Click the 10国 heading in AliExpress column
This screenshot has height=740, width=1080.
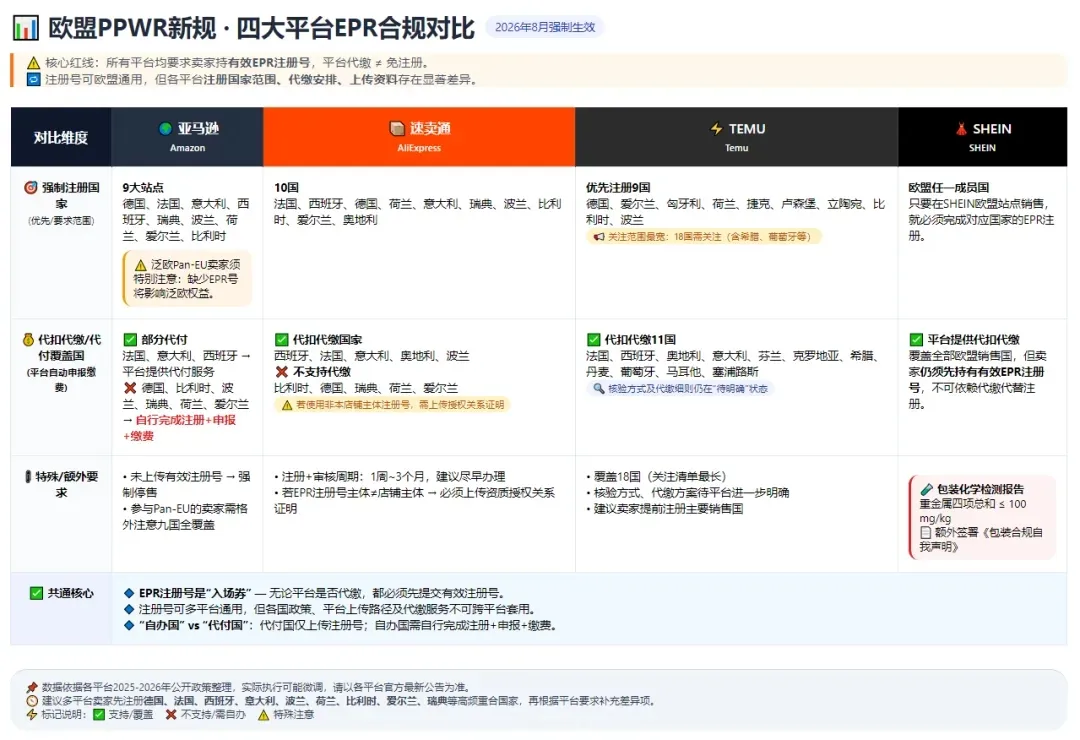pyautogui.click(x=287, y=187)
